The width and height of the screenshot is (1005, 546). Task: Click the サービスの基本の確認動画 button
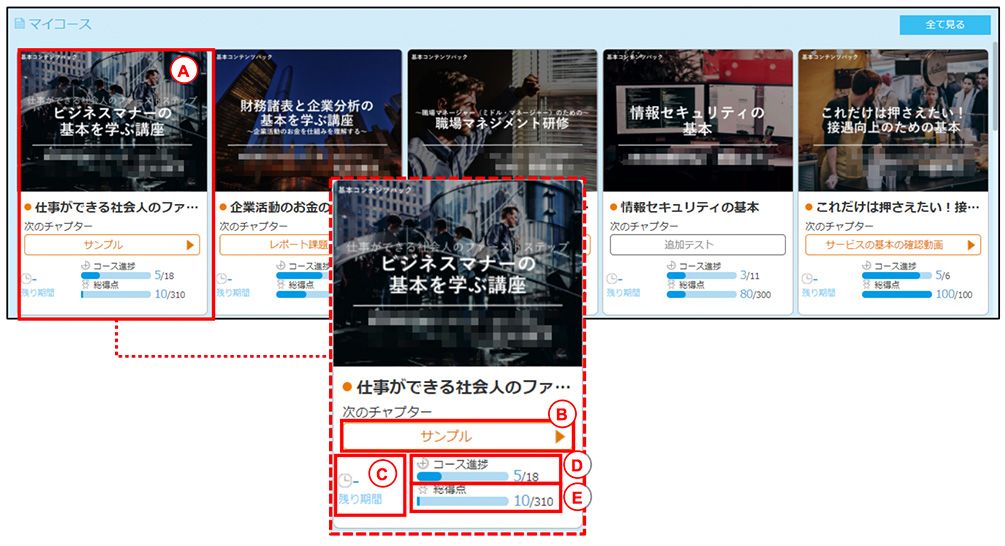point(893,245)
